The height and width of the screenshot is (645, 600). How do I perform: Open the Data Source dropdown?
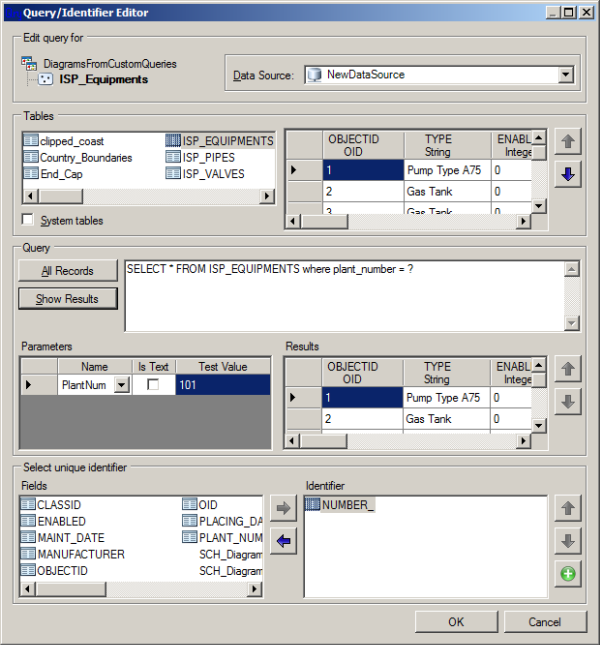coord(566,75)
